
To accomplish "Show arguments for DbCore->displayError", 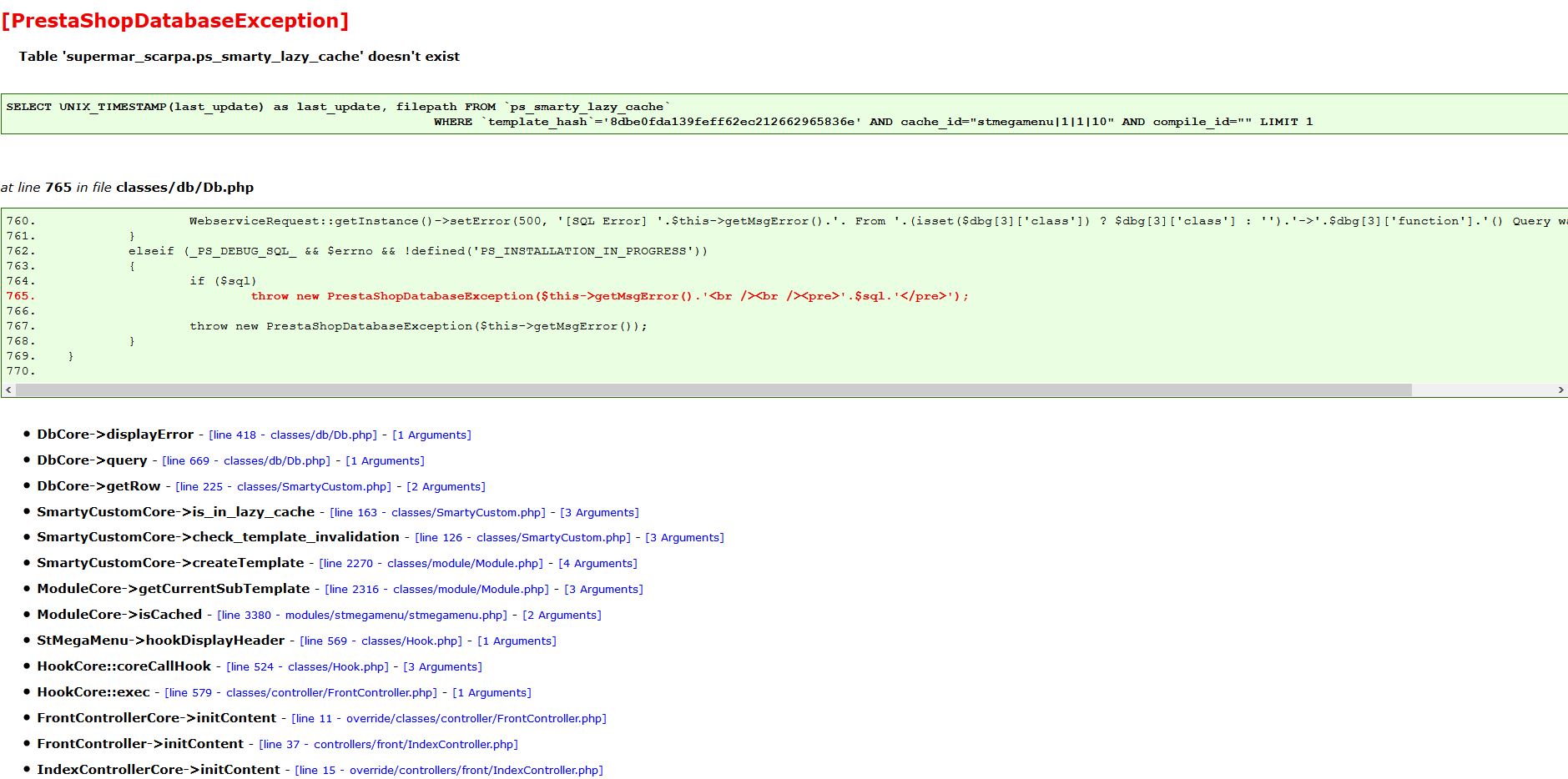I will pyautogui.click(x=431, y=435).
